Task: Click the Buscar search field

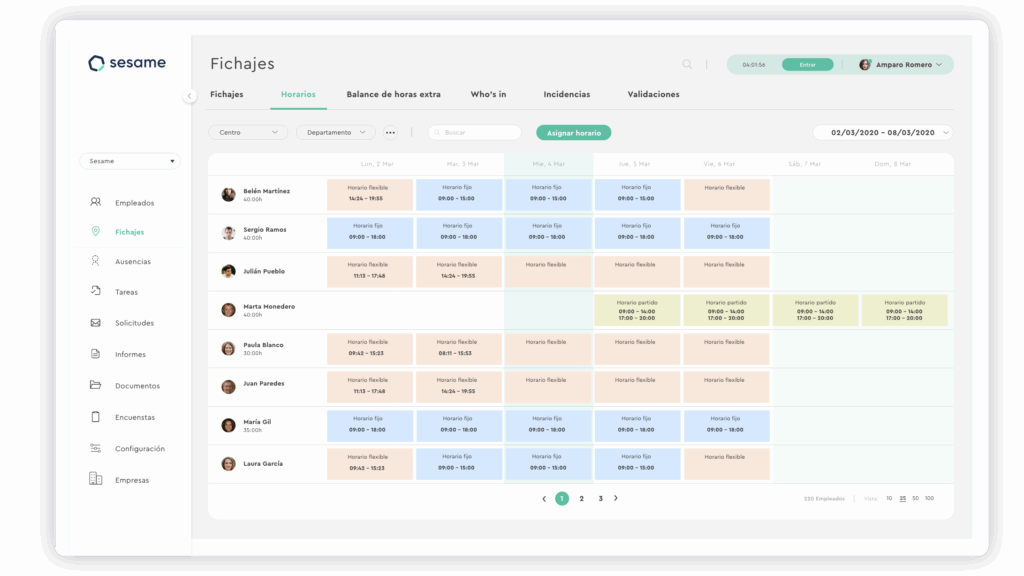Action: (x=475, y=132)
